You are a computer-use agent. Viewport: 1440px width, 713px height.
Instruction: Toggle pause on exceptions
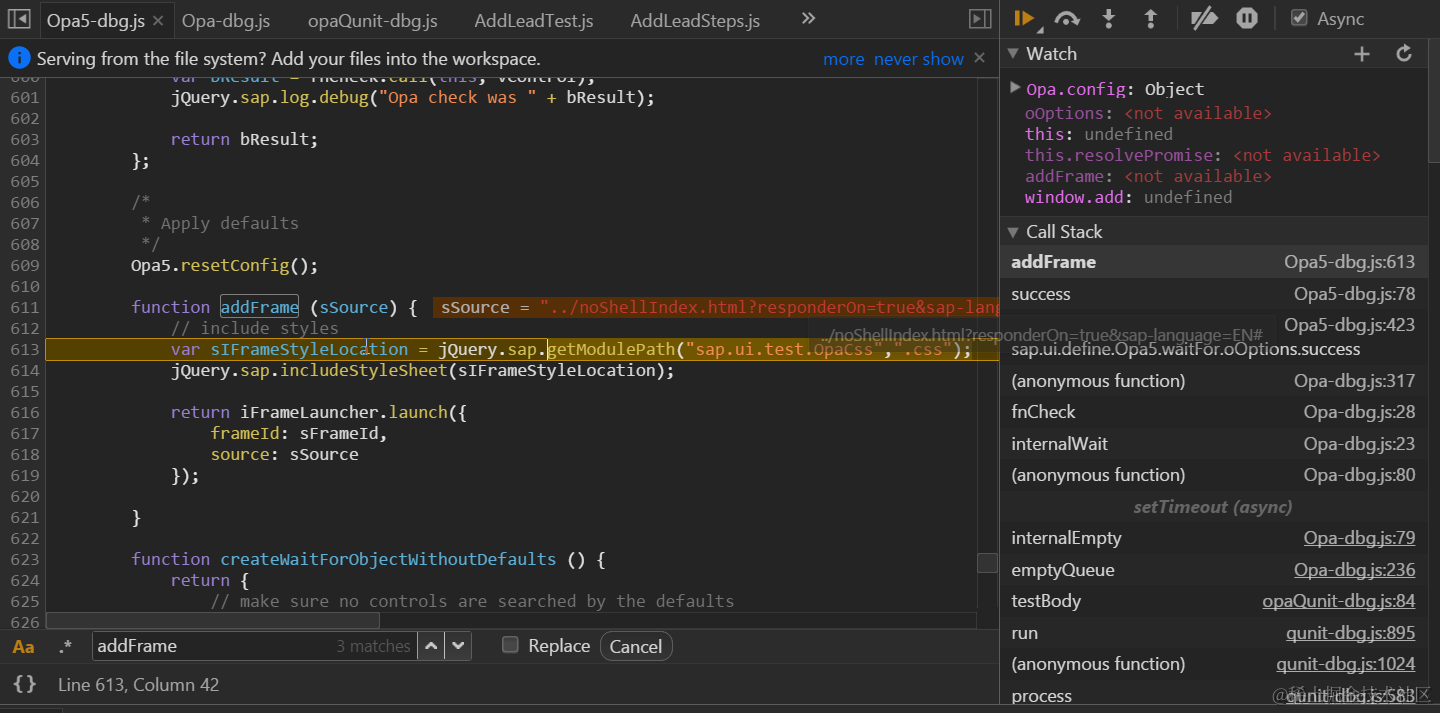click(1246, 19)
